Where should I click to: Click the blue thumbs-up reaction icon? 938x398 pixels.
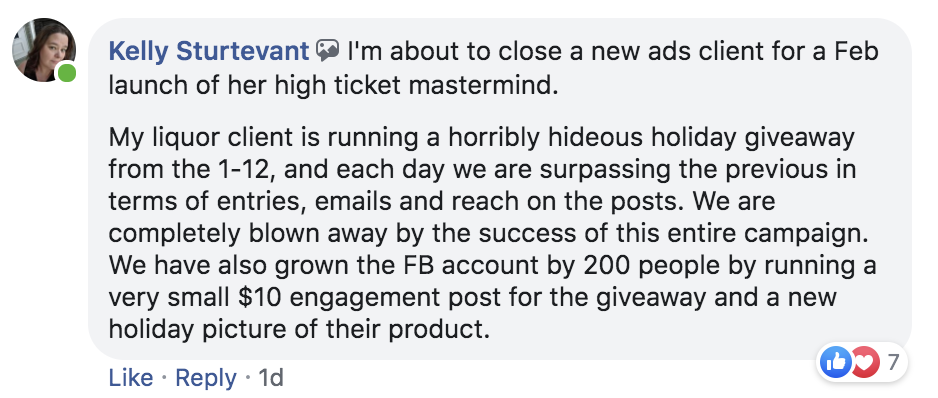pyautogui.click(x=835, y=361)
